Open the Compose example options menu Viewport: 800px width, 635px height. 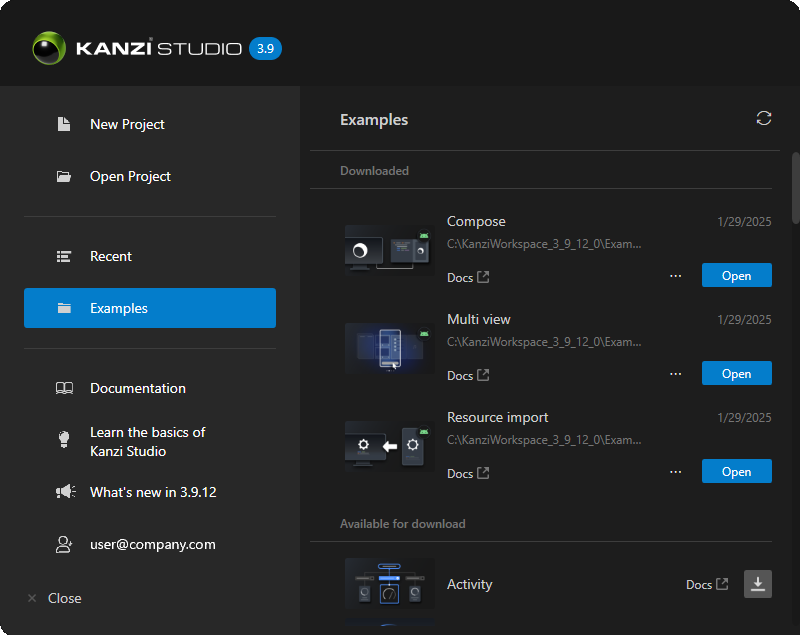point(675,275)
